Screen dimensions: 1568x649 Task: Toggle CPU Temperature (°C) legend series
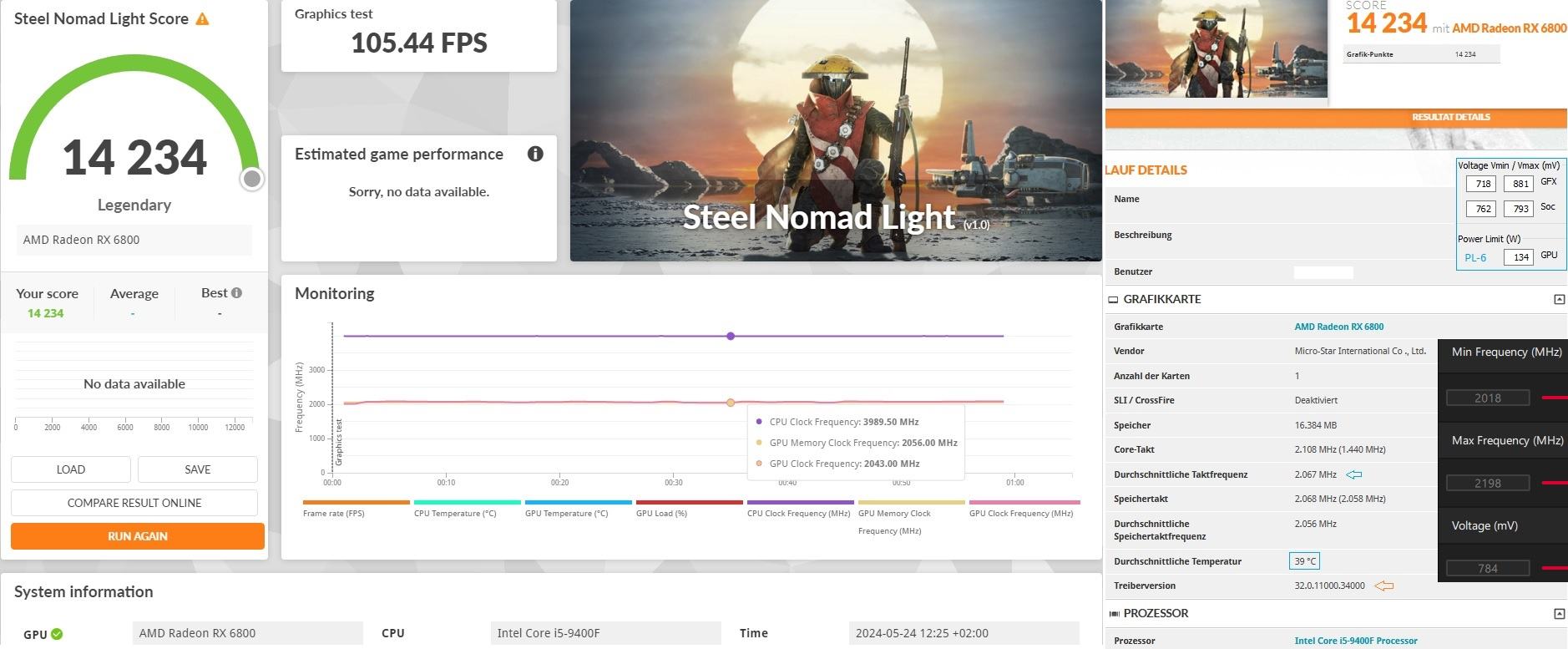coord(468,509)
